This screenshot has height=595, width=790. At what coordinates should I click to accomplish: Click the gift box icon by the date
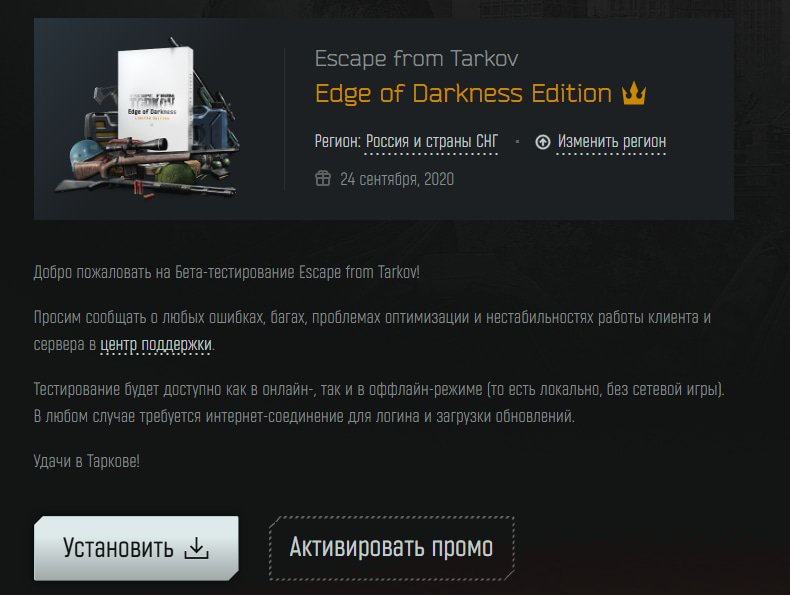323,178
